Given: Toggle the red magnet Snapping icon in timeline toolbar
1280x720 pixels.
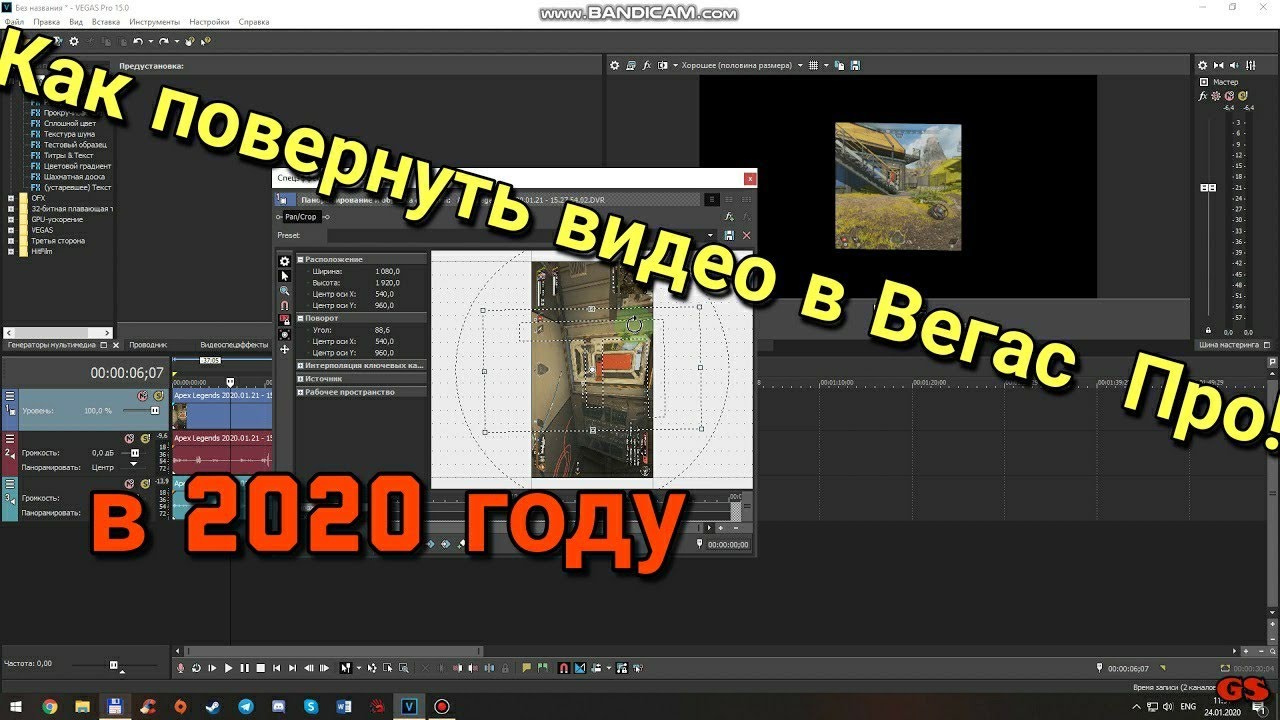Looking at the screenshot, I should point(563,667).
